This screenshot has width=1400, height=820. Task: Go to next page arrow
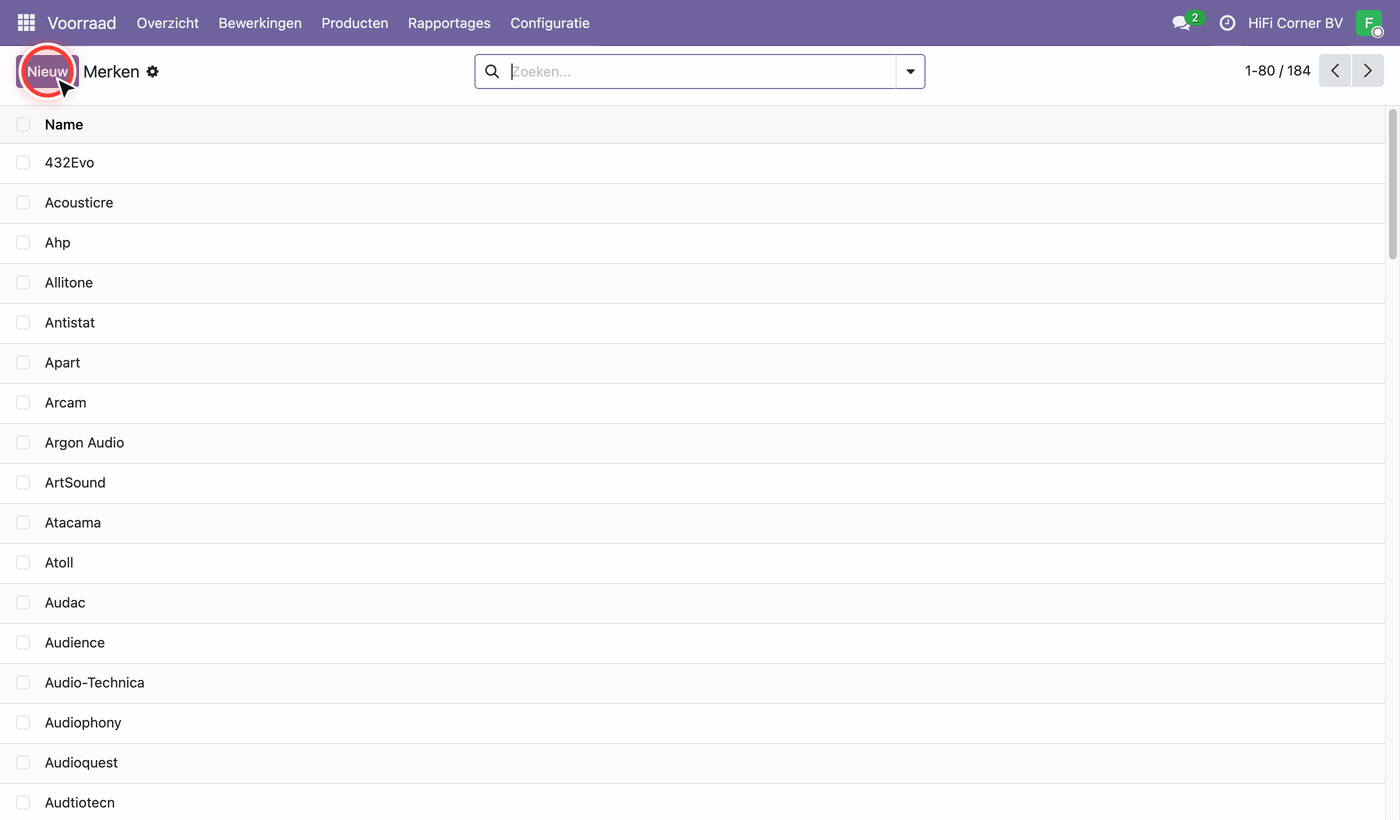pyautogui.click(x=1367, y=71)
